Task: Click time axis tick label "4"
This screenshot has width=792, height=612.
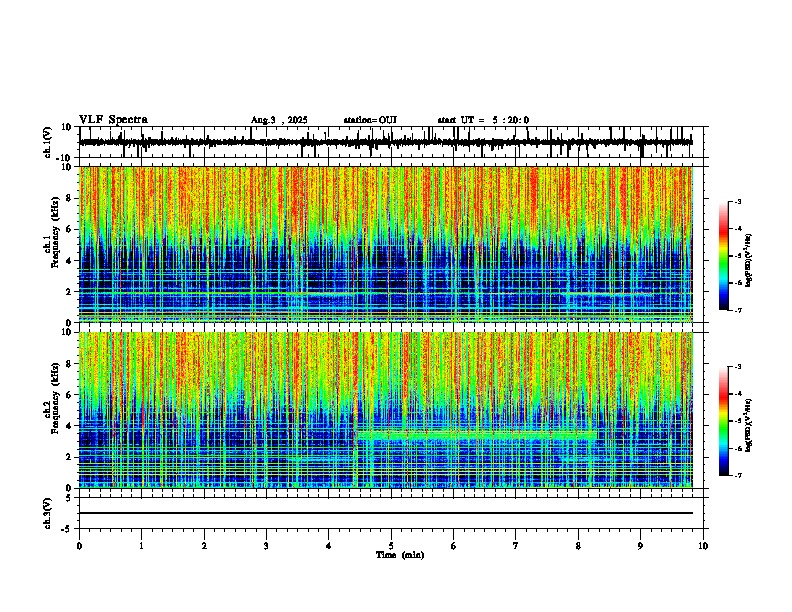Action: pyautogui.click(x=329, y=546)
